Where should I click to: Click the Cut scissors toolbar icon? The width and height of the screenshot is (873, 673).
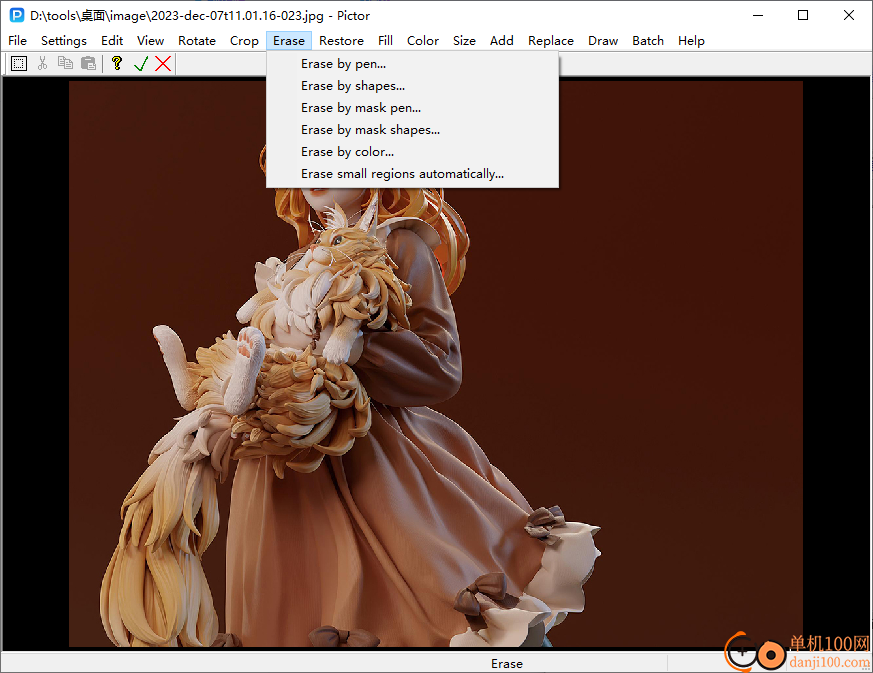tap(42, 63)
